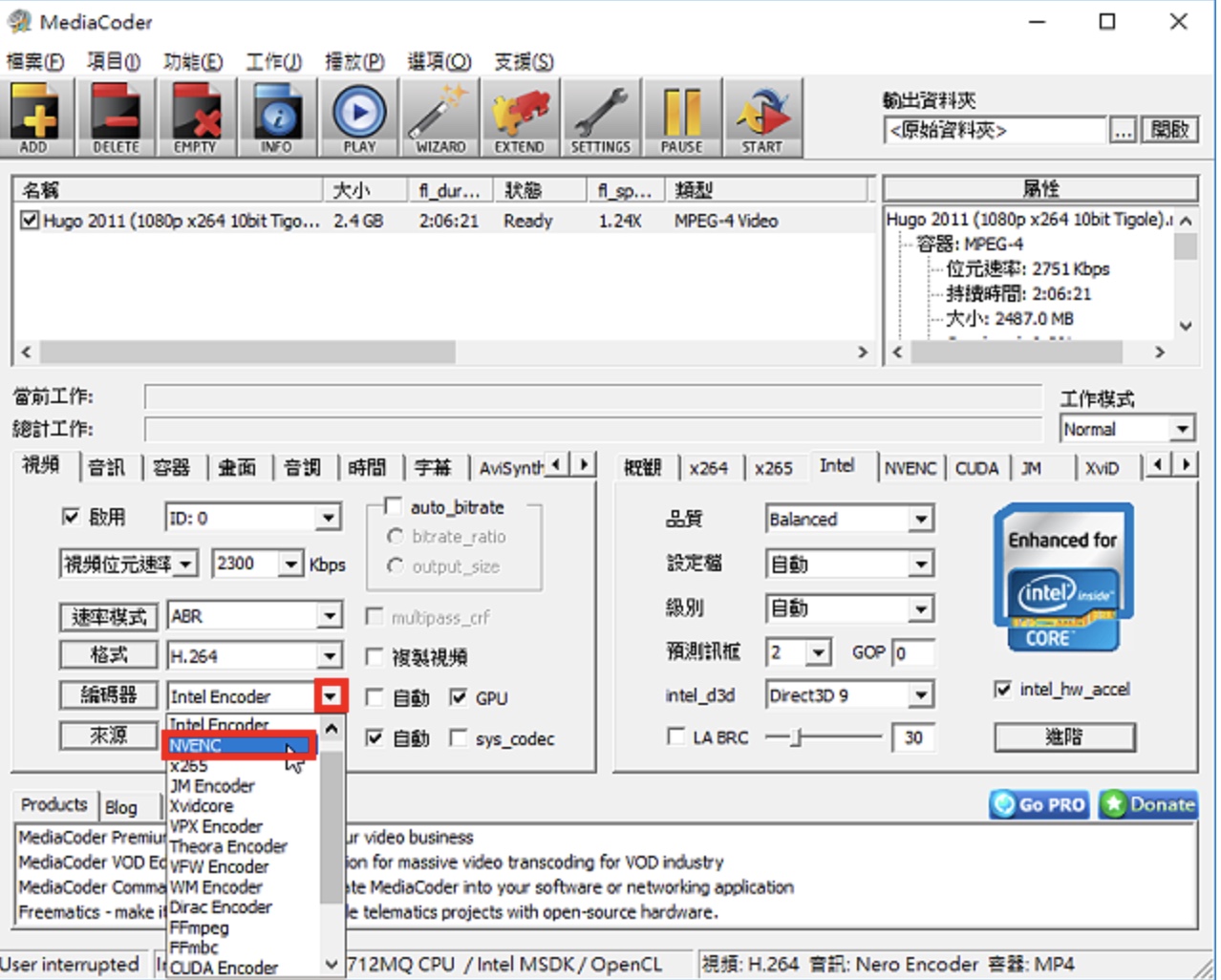Screen dimensions: 1221x980
Task: Select the output_size radio button
Action: (395, 565)
